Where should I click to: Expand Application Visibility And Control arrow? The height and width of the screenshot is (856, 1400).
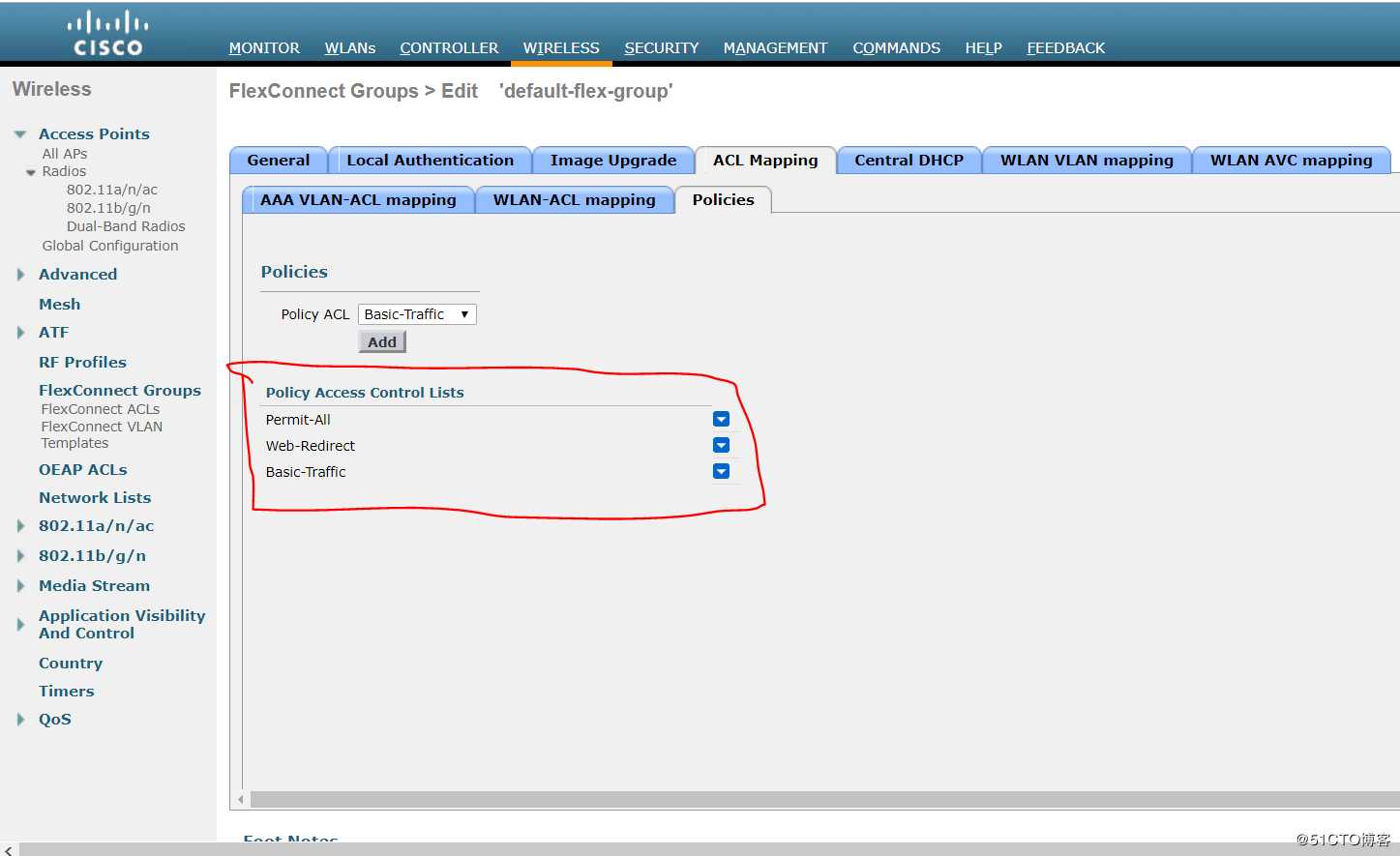pos(20,625)
